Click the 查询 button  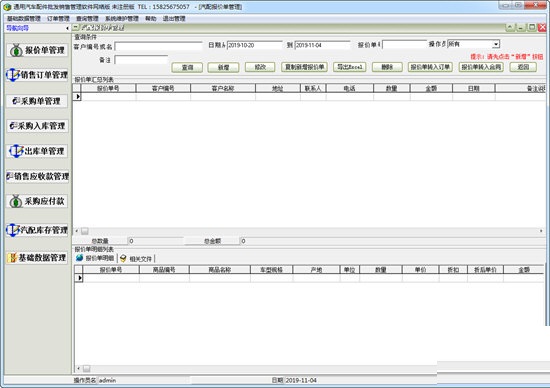tap(187, 67)
